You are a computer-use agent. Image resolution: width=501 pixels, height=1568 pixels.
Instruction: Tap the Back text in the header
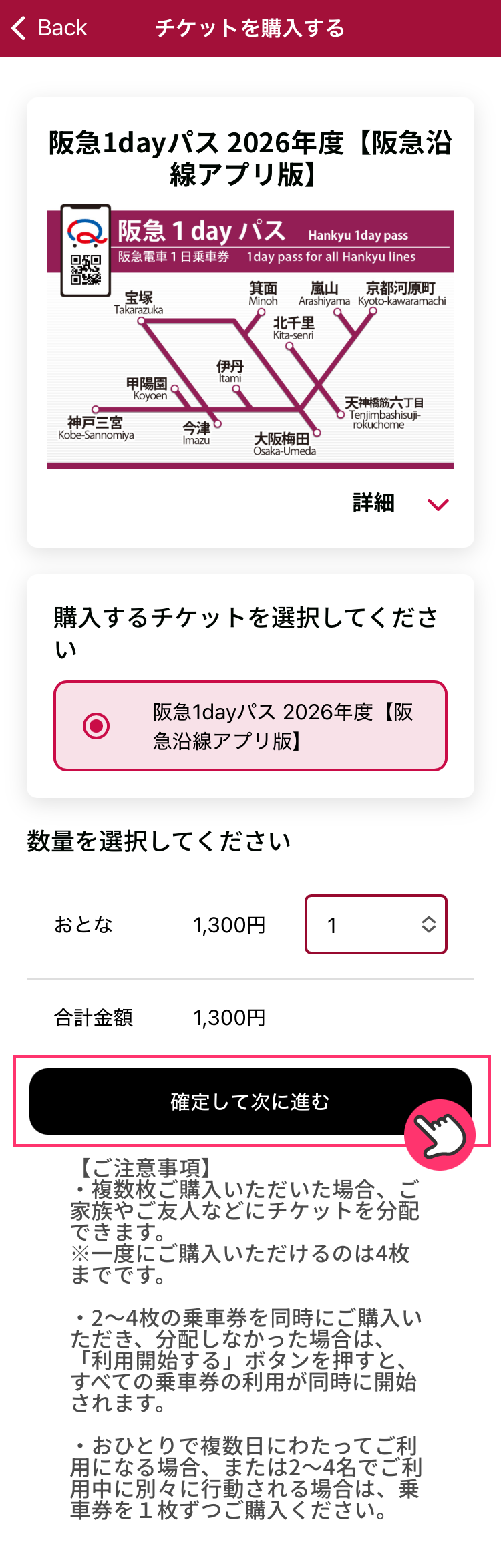coord(62,28)
